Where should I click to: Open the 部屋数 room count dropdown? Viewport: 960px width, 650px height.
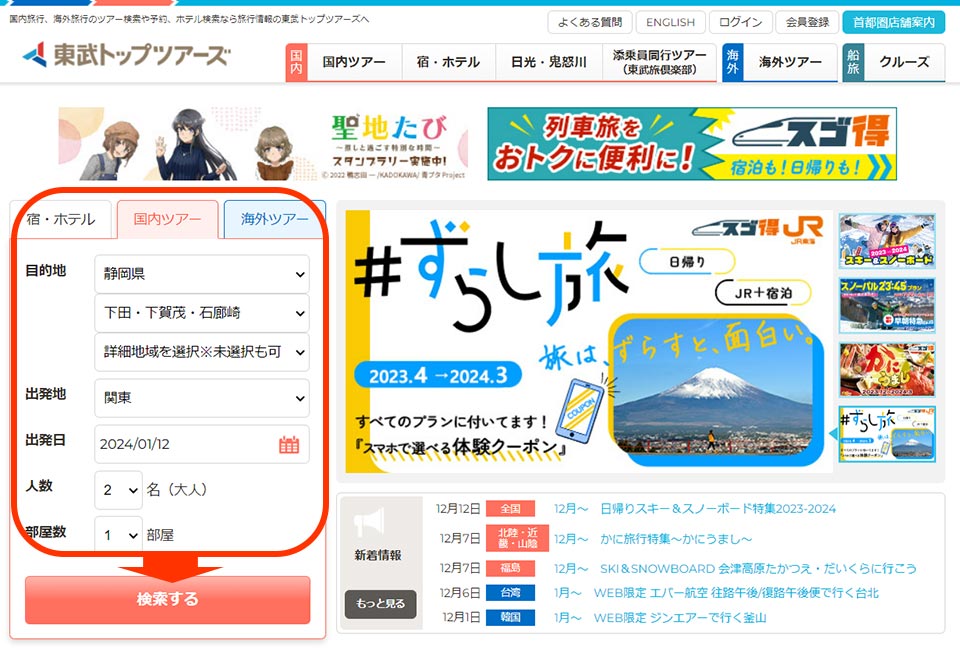click(118, 533)
